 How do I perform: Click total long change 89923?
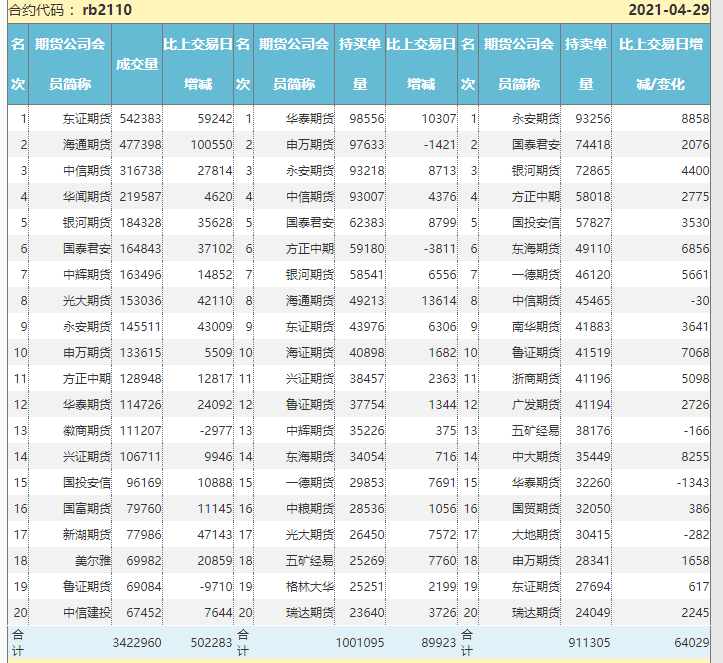click(x=439, y=643)
